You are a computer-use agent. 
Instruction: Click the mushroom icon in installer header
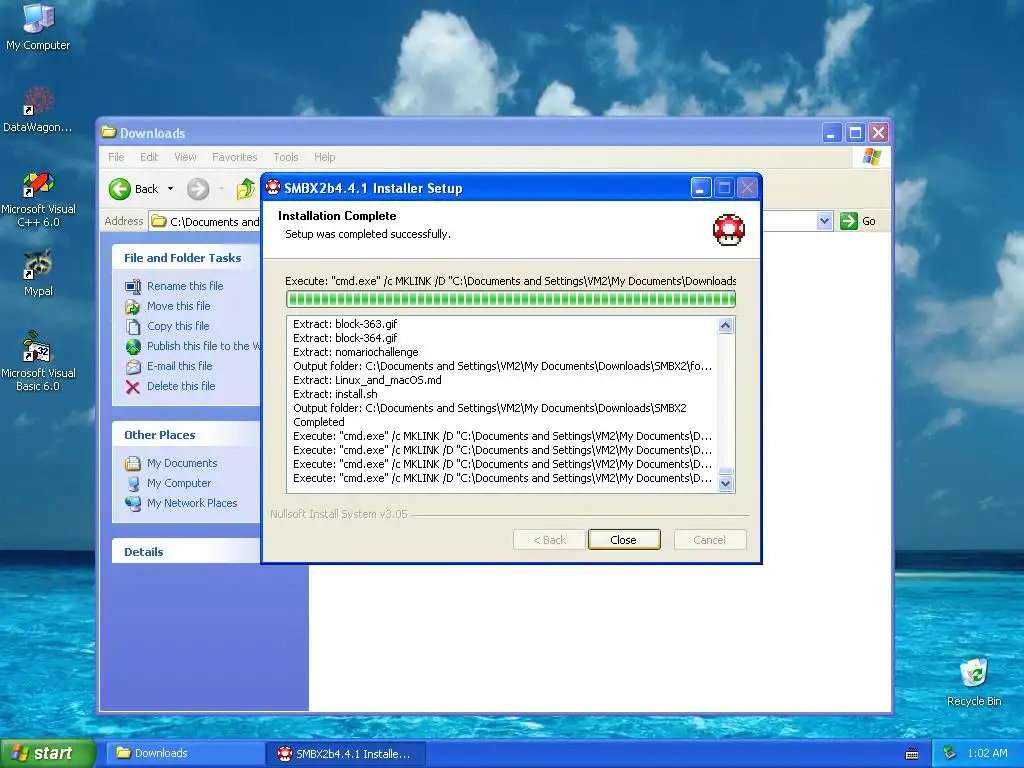pyautogui.click(x=729, y=230)
